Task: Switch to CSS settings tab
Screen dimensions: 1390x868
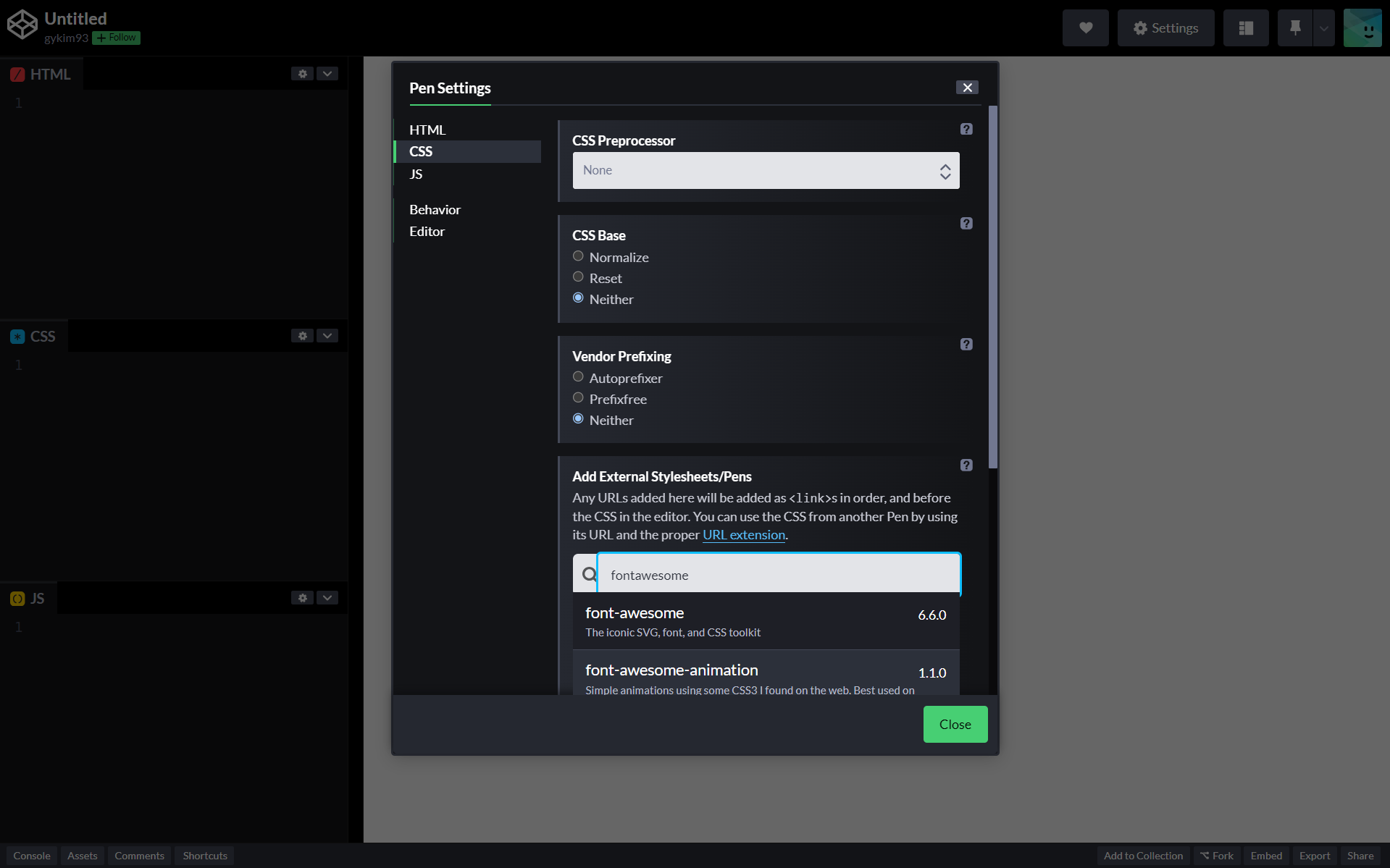Action: point(468,151)
